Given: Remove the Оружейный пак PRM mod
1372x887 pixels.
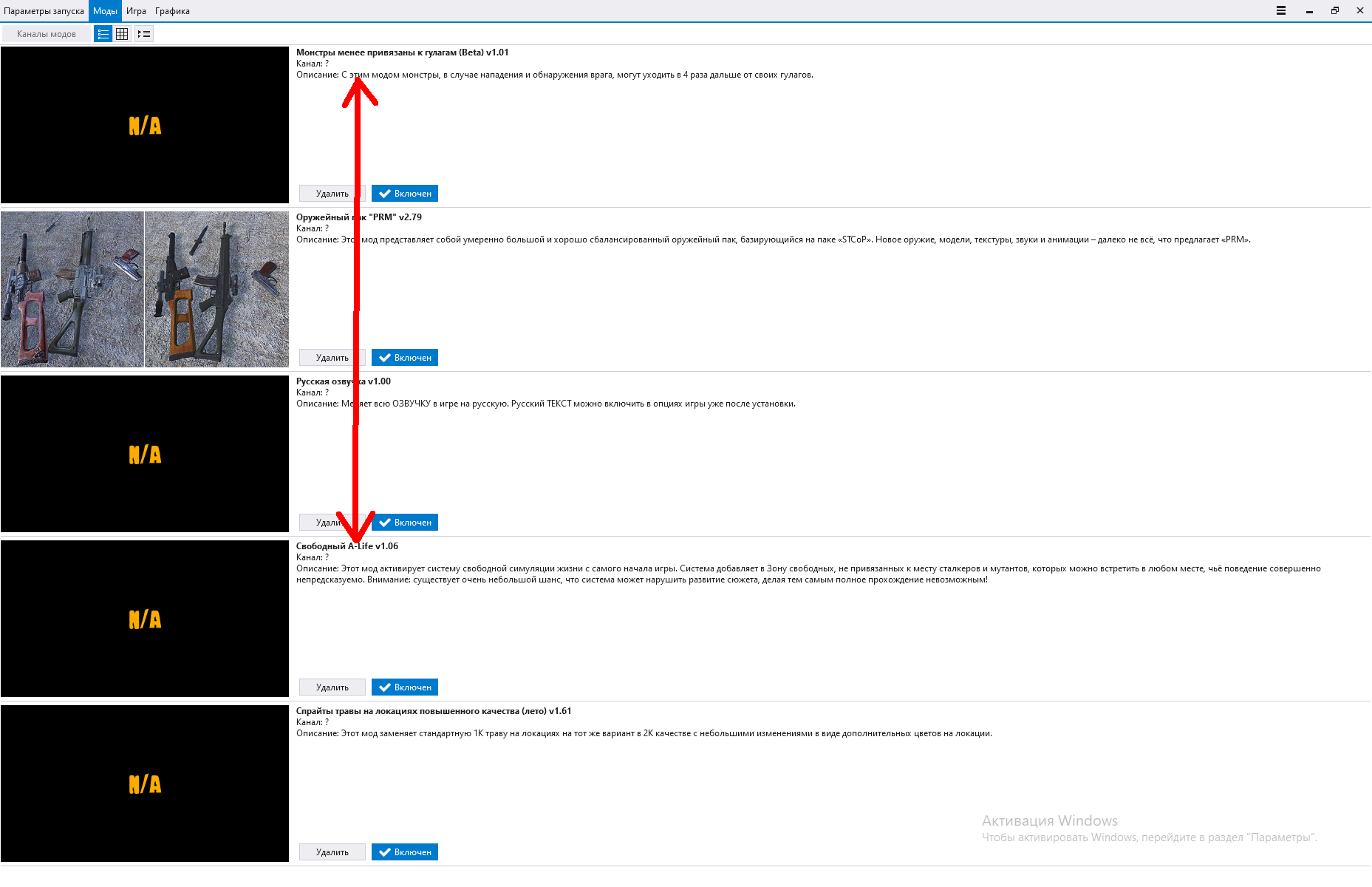Looking at the screenshot, I should pos(332,358).
